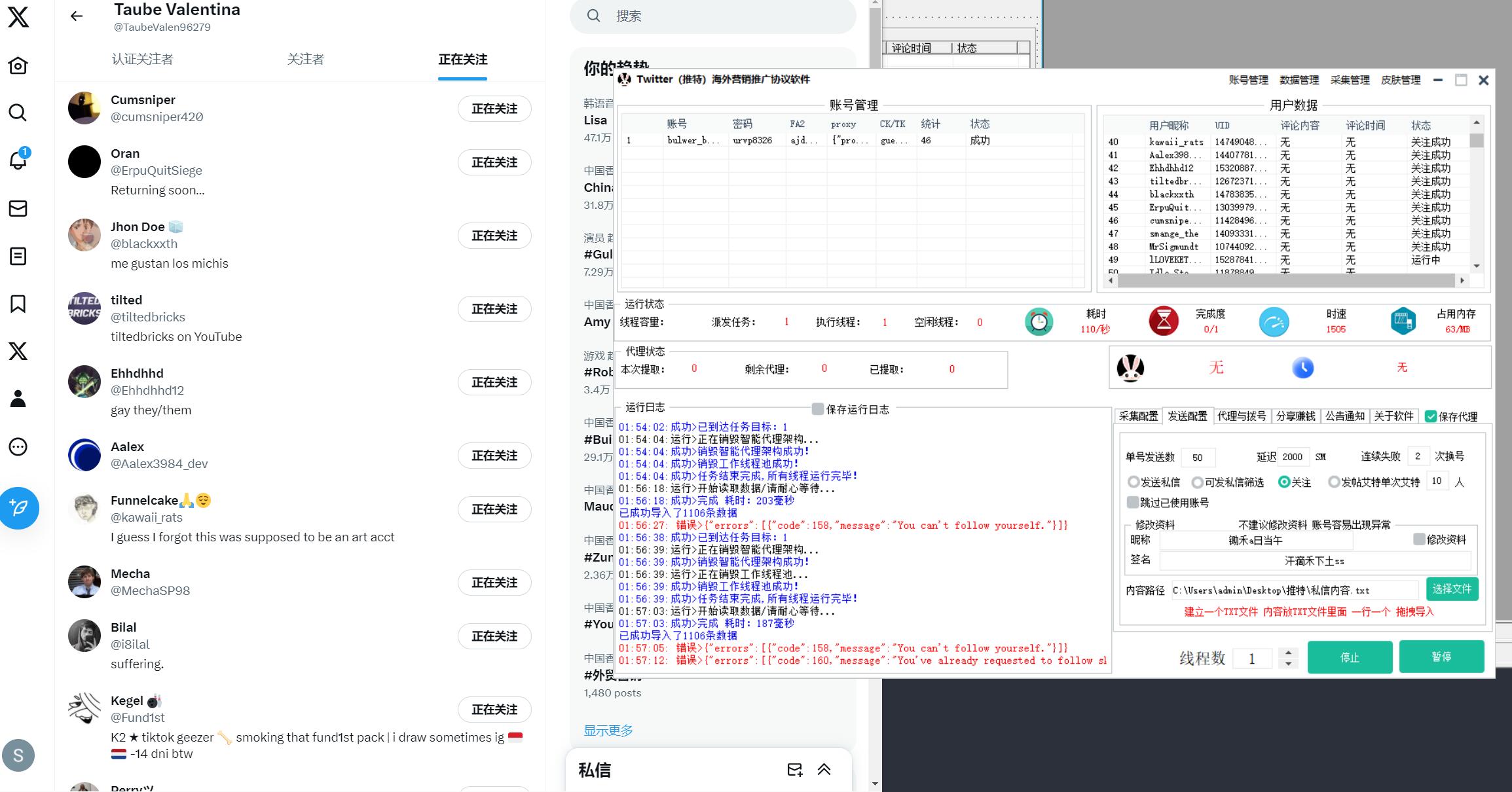Switch to 采集配置 tab
This screenshot has width=1512, height=792.
click(x=1138, y=416)
